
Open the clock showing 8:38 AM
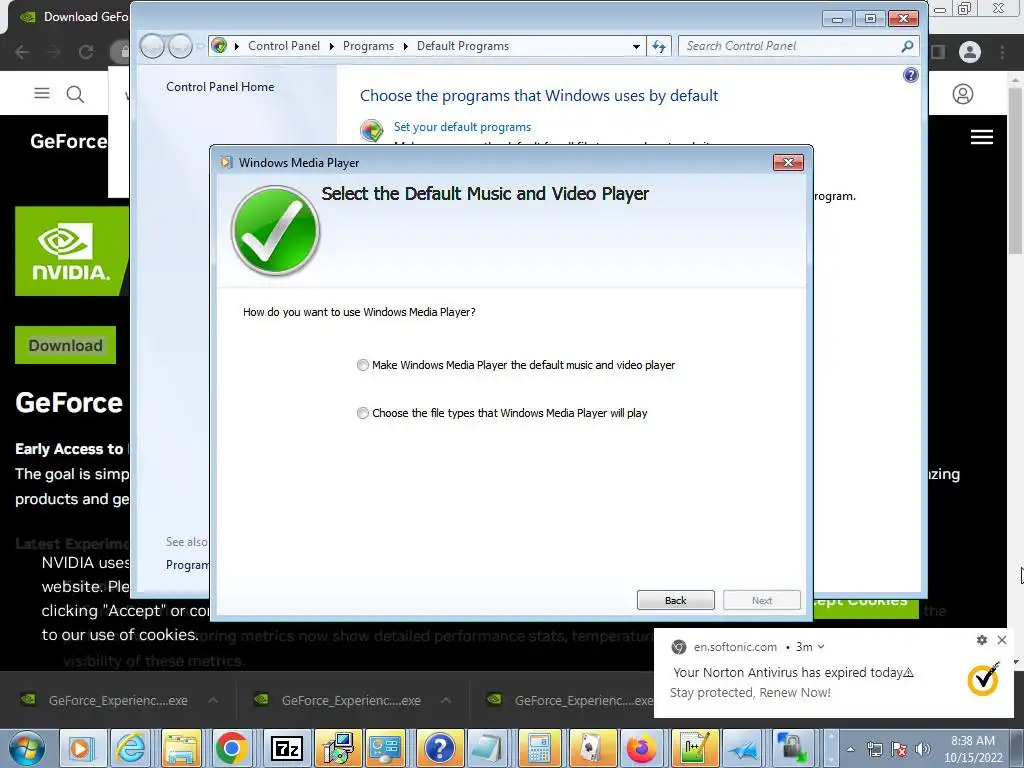click(x=972, y=749)
